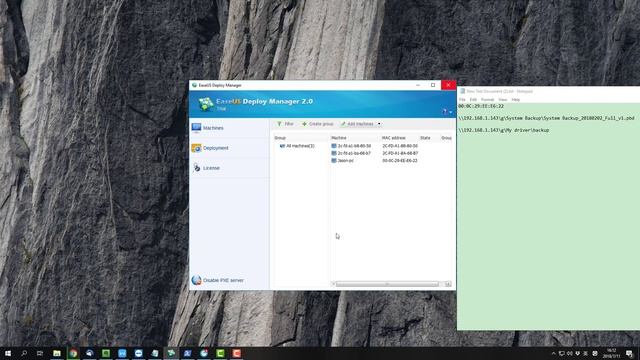Open the help question mark menu
Screen dimensions: 640x360
click(447, 112)
